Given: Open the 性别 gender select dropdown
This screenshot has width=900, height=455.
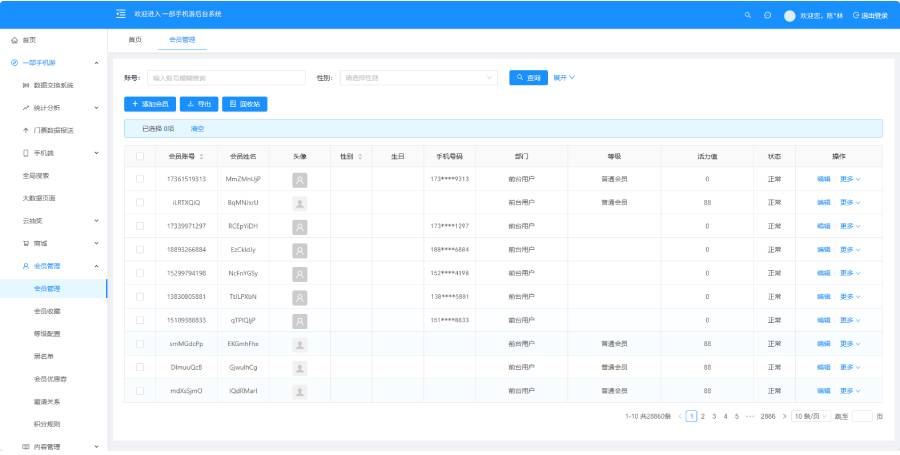Looking at the screenshot, I should pos(418,78).
